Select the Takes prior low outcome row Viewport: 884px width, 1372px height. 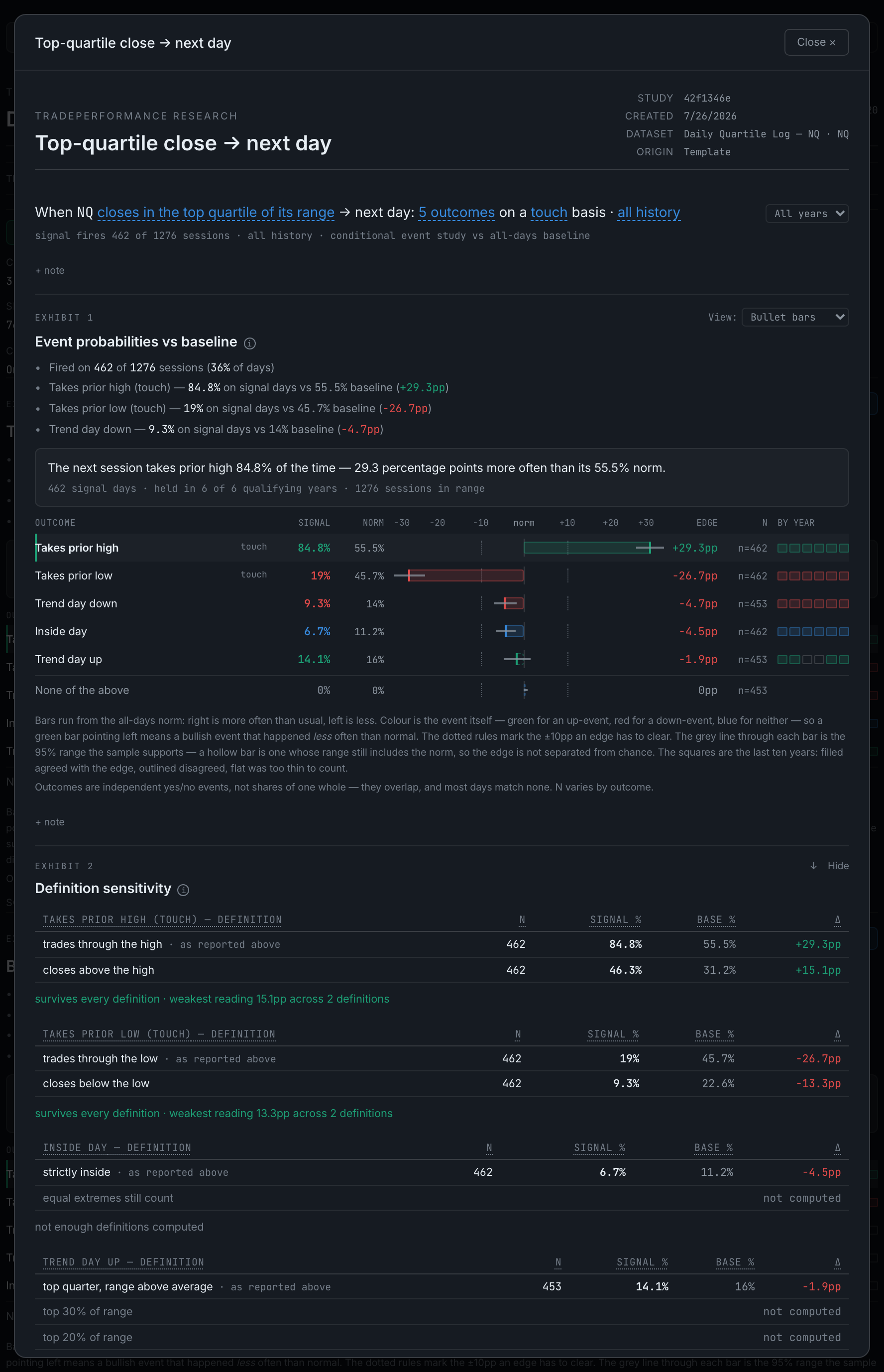click(x=442, y=576)
